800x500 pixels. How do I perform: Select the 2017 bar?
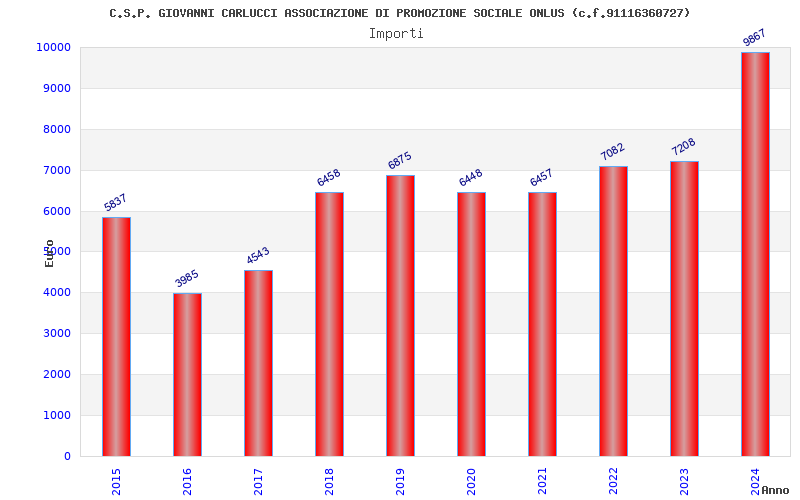[258, 363]
